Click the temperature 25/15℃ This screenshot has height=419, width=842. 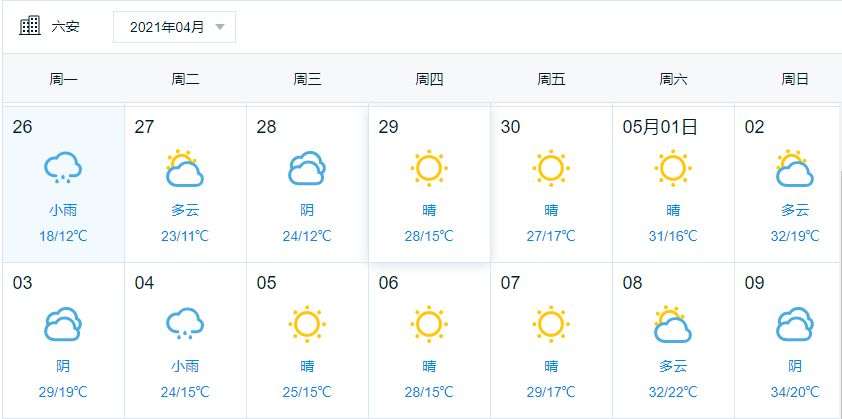[307, 392]
